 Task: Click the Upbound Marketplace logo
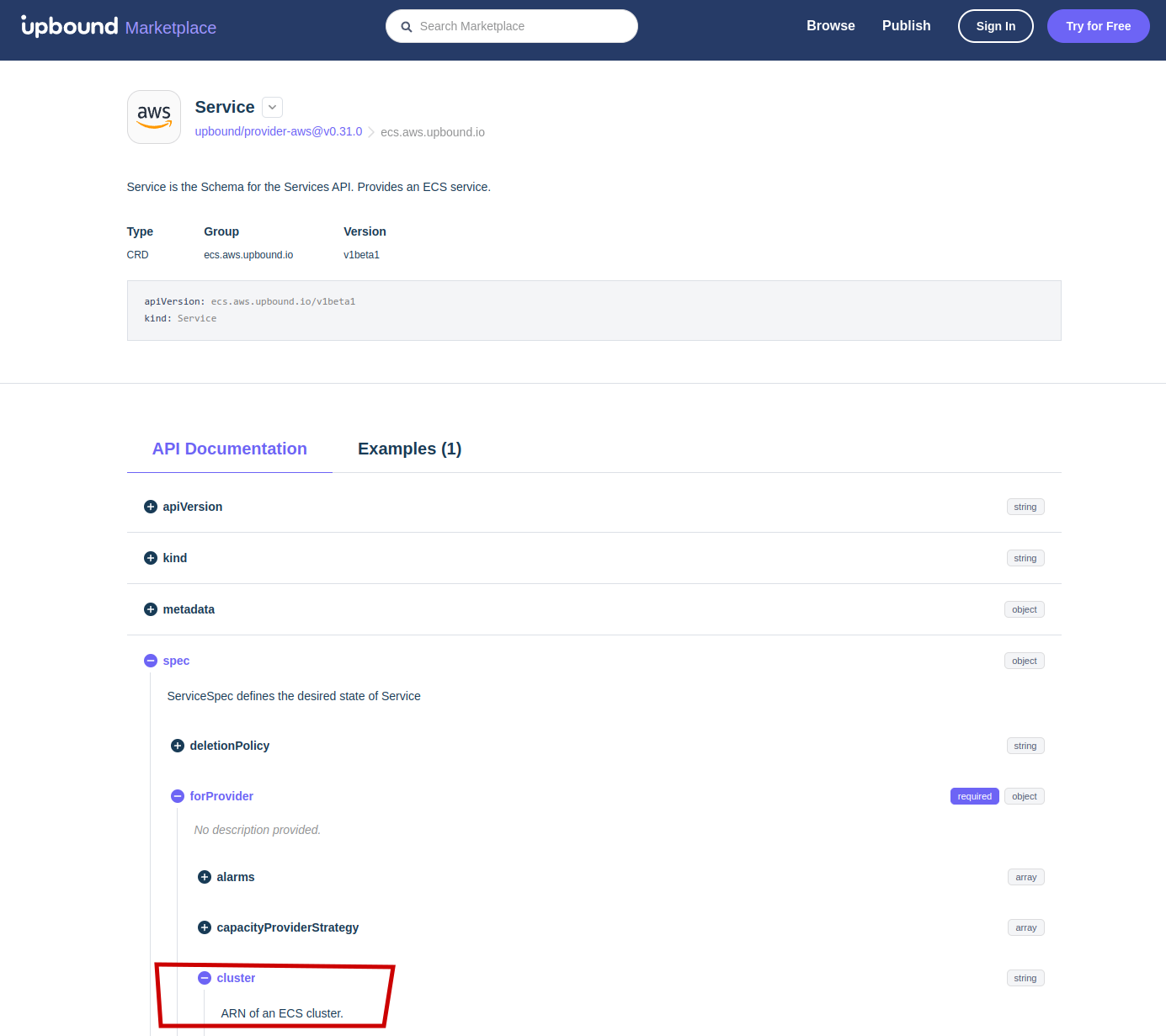(x=117, y=26)
